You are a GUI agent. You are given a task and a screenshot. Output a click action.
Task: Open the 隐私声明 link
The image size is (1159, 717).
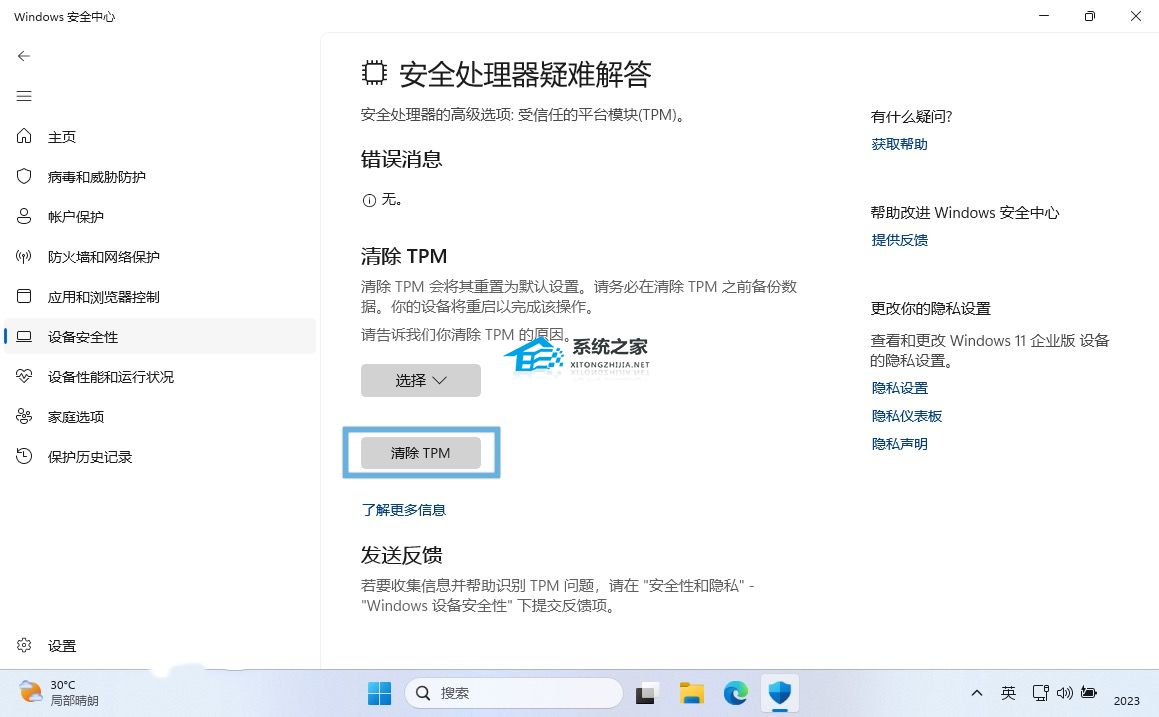tap(898, 443)
